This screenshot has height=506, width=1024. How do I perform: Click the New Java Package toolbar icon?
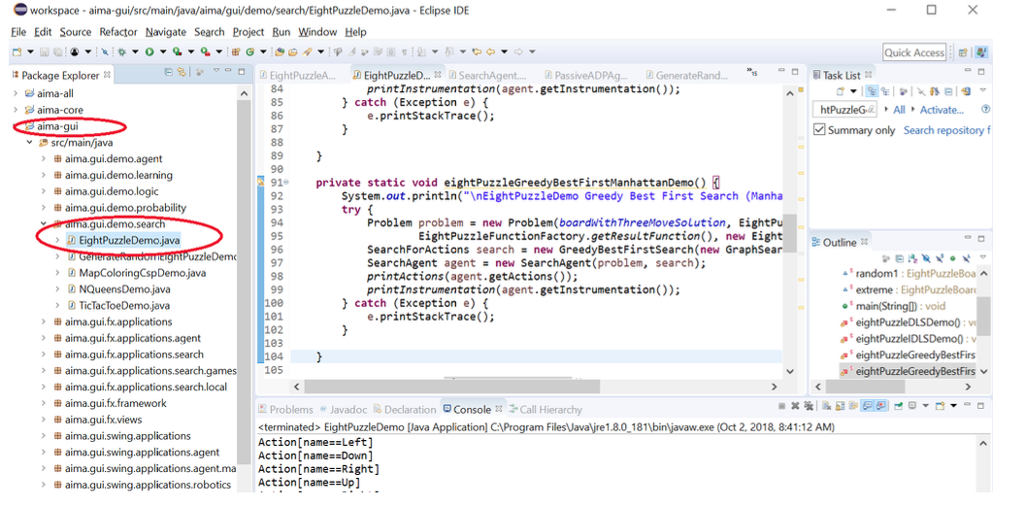[236, 52]
